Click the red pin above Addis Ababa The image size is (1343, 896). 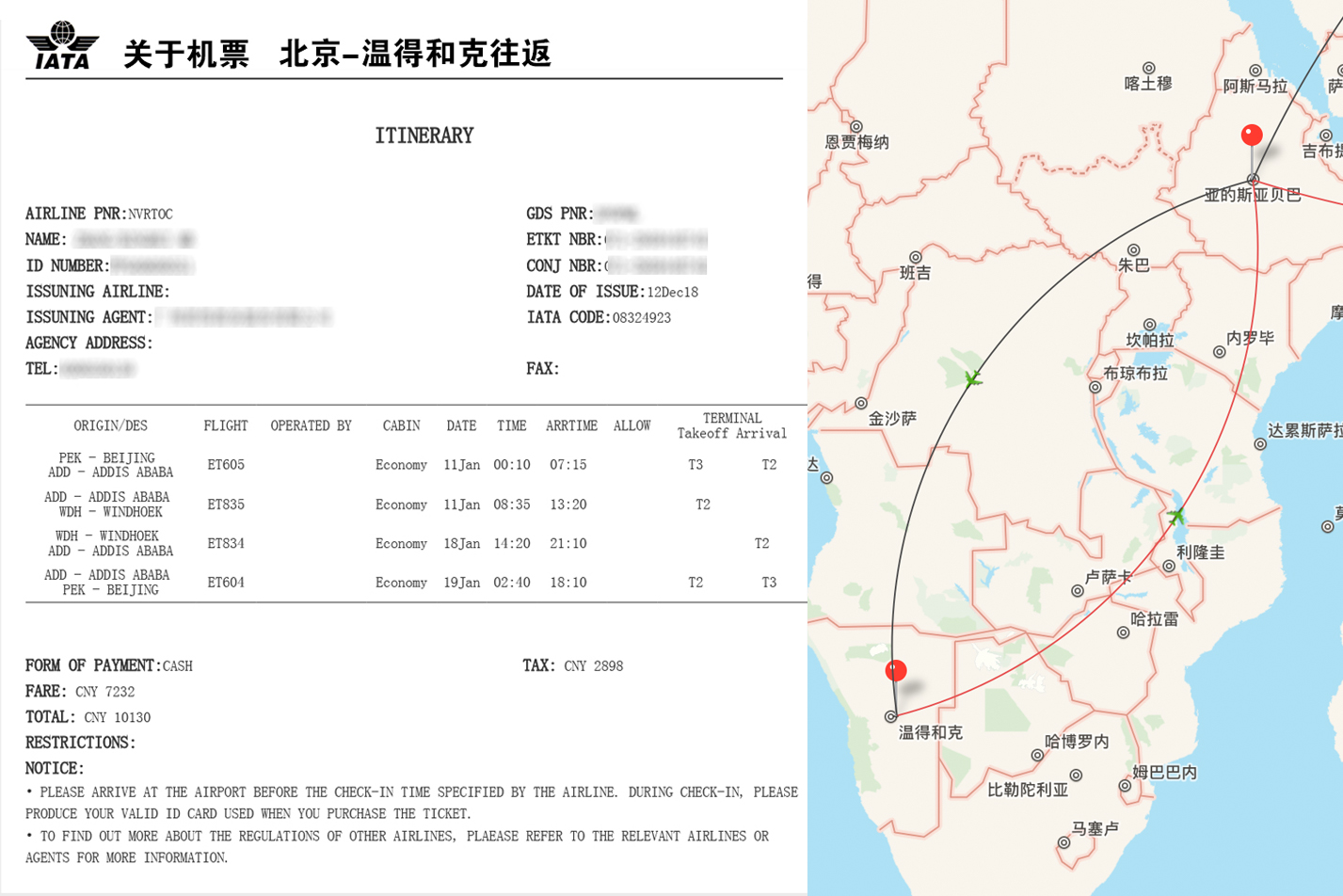pos(1252,136)
